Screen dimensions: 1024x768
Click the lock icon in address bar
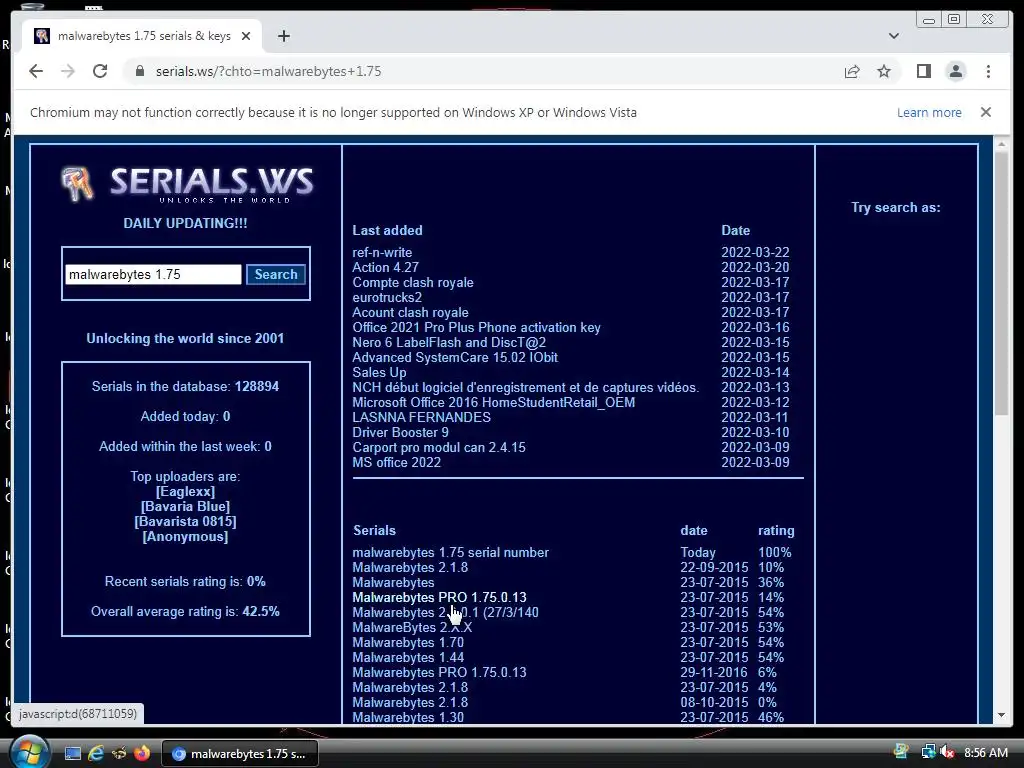[x=140, y=71]
